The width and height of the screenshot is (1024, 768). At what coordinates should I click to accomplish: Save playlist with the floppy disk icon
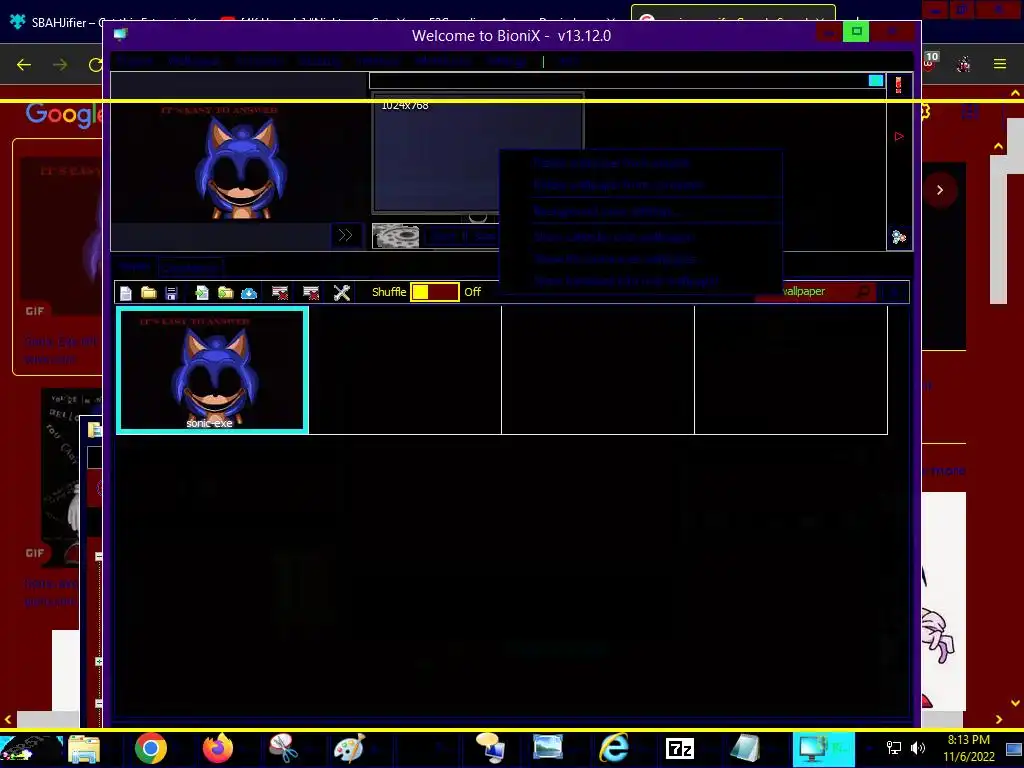pos(171,293)
